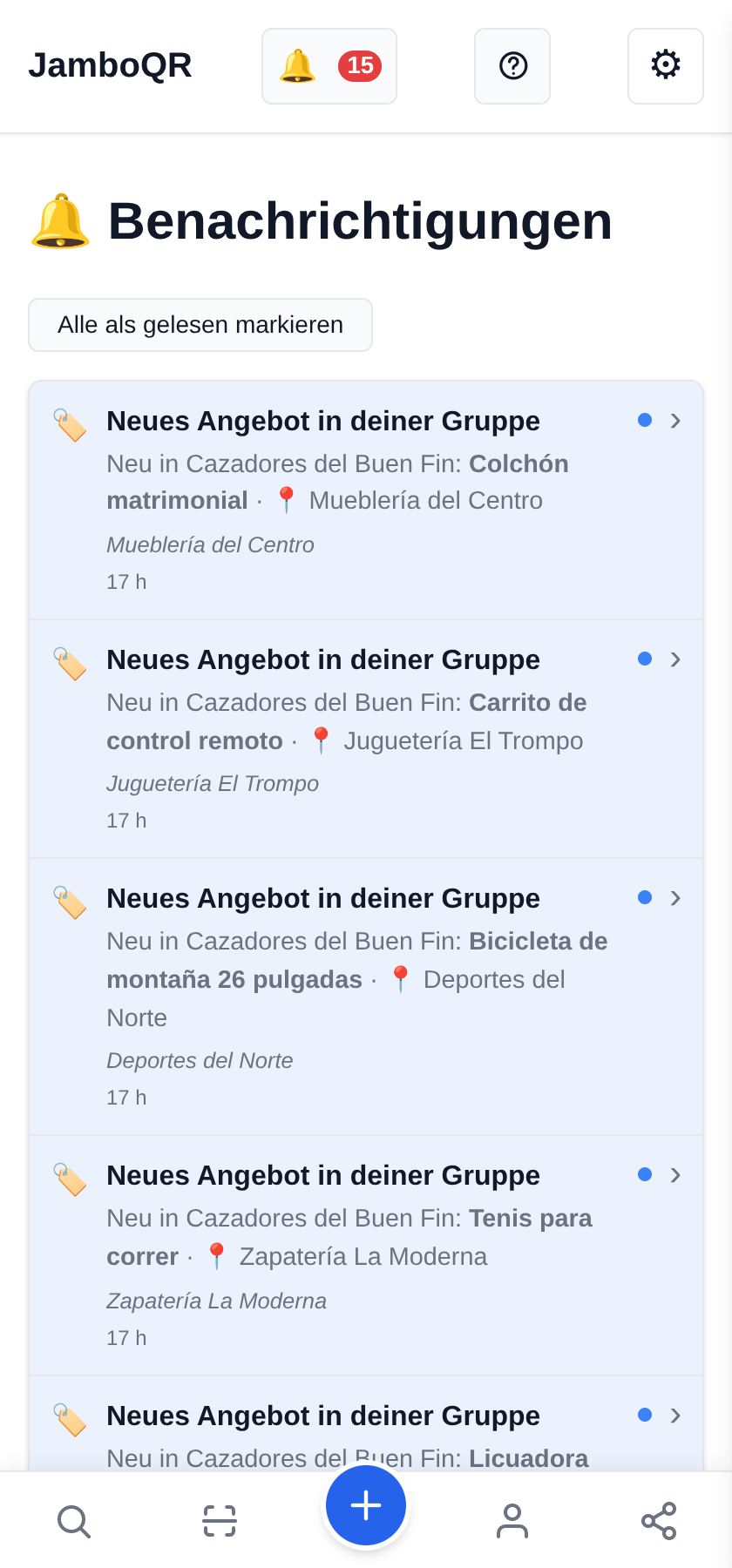Open the Bicicleta de montaña 26 pulgadas notification
Screen dimensions: 732x1568
[x=366, y=997]
